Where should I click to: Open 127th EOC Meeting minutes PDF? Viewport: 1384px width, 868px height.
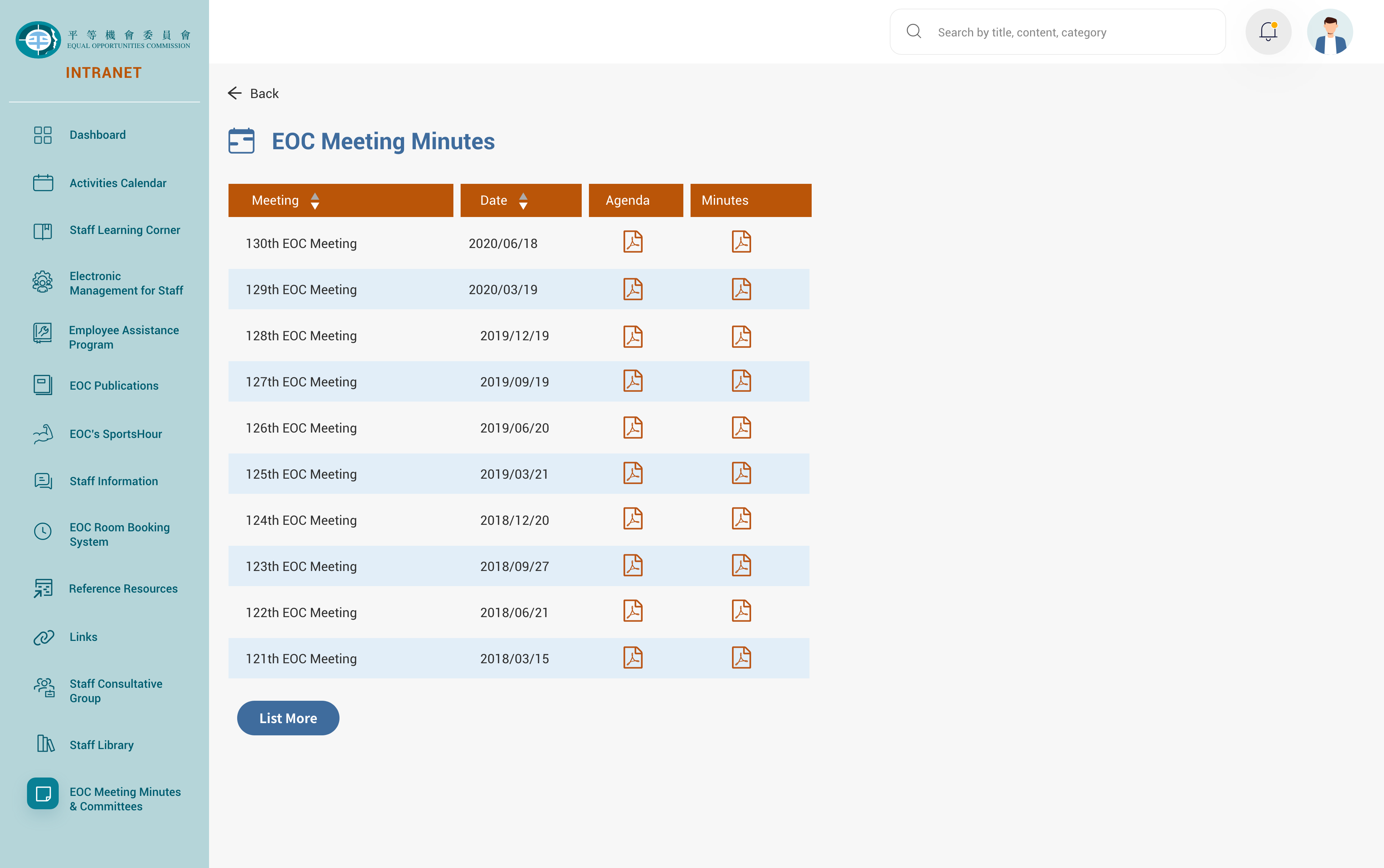[x=741, y=381]
